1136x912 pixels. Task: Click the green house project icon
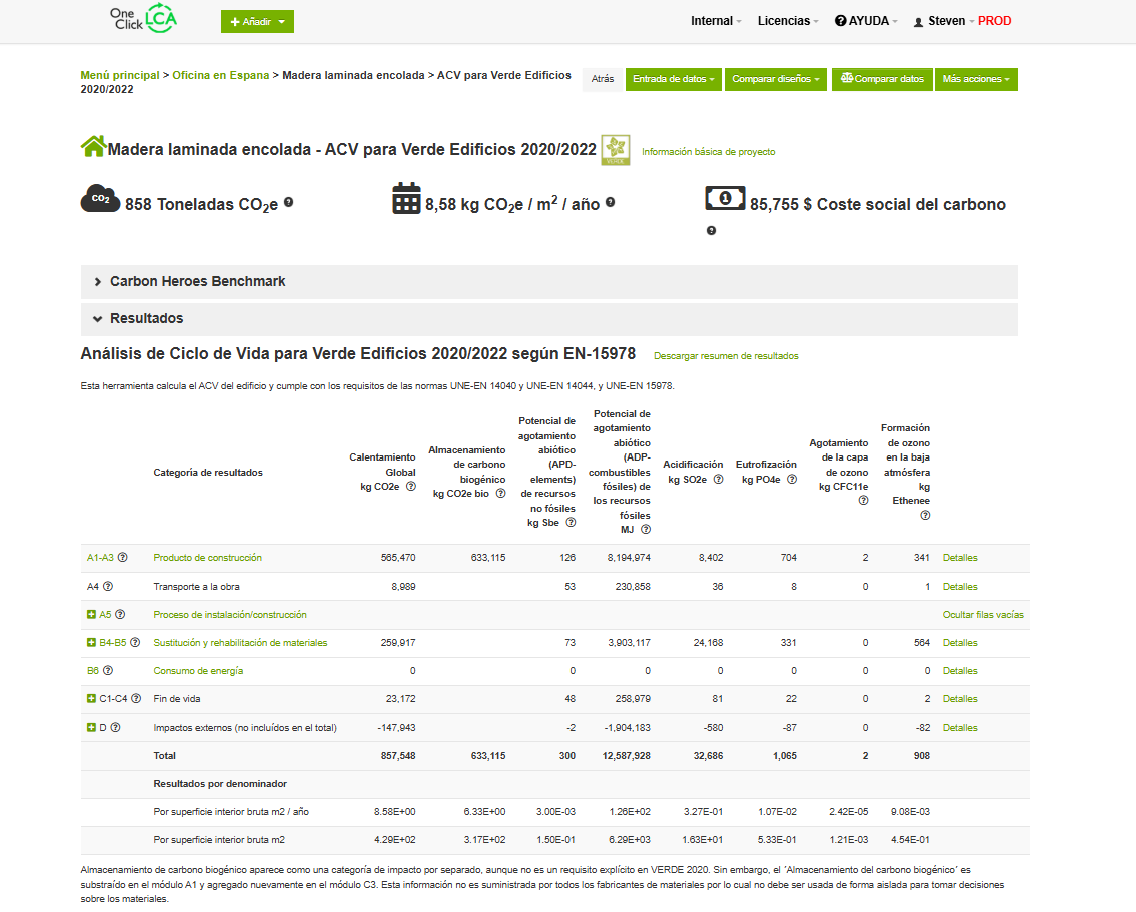[93, 148]
